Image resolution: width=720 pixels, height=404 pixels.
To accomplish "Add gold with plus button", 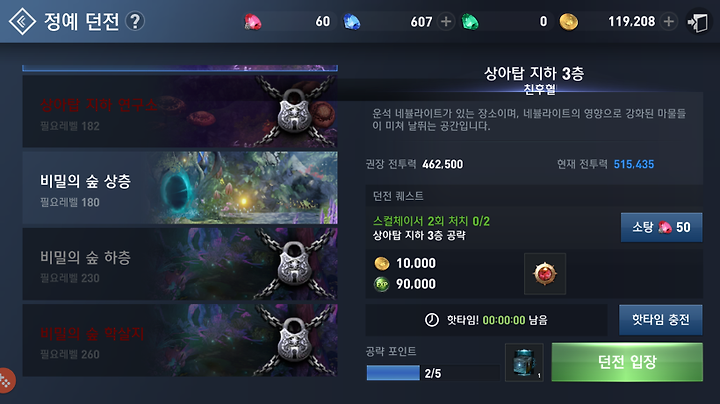I will pyautogui.click(x=669, y=21).
